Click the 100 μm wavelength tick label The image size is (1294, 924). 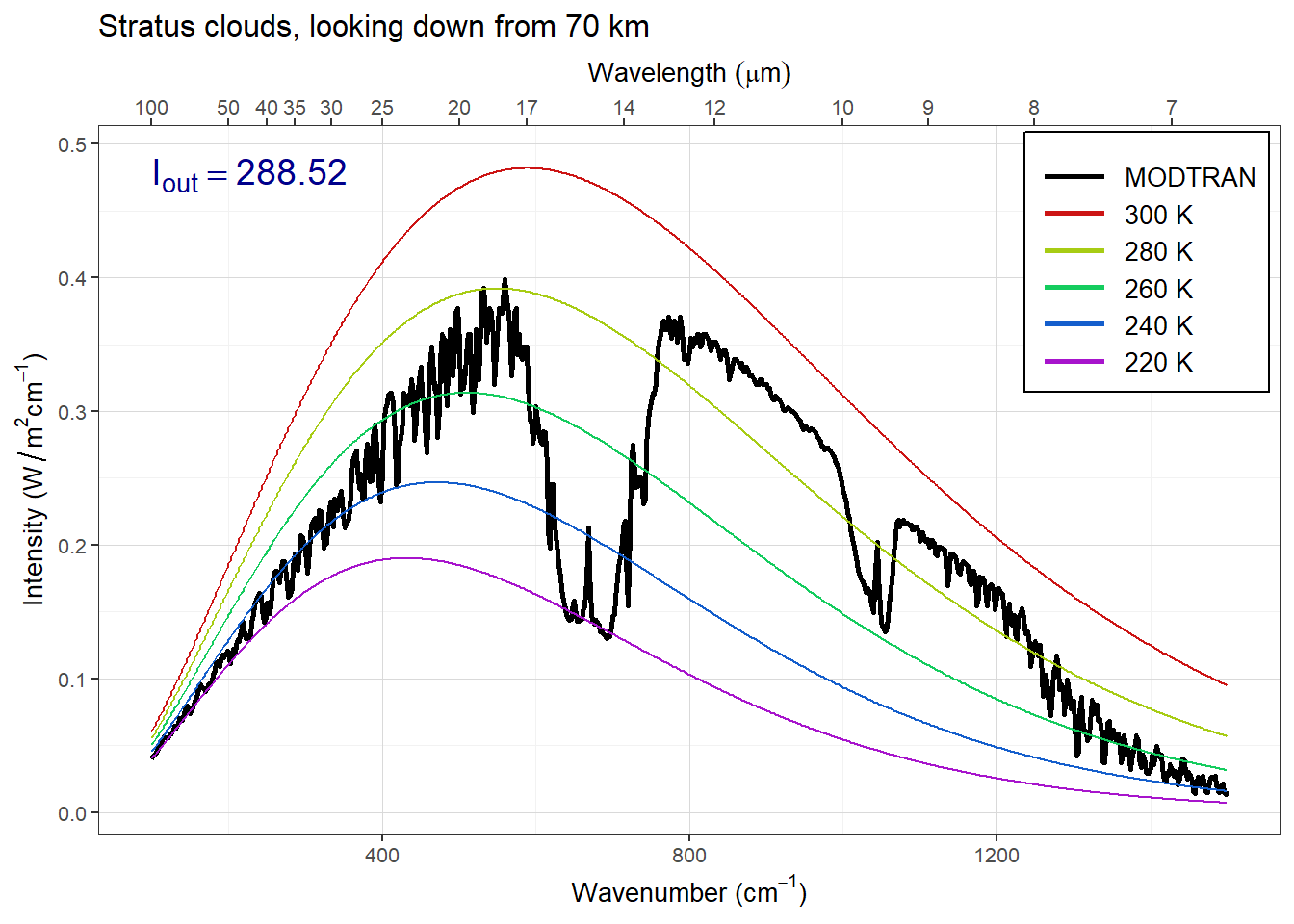pos(151,108)
